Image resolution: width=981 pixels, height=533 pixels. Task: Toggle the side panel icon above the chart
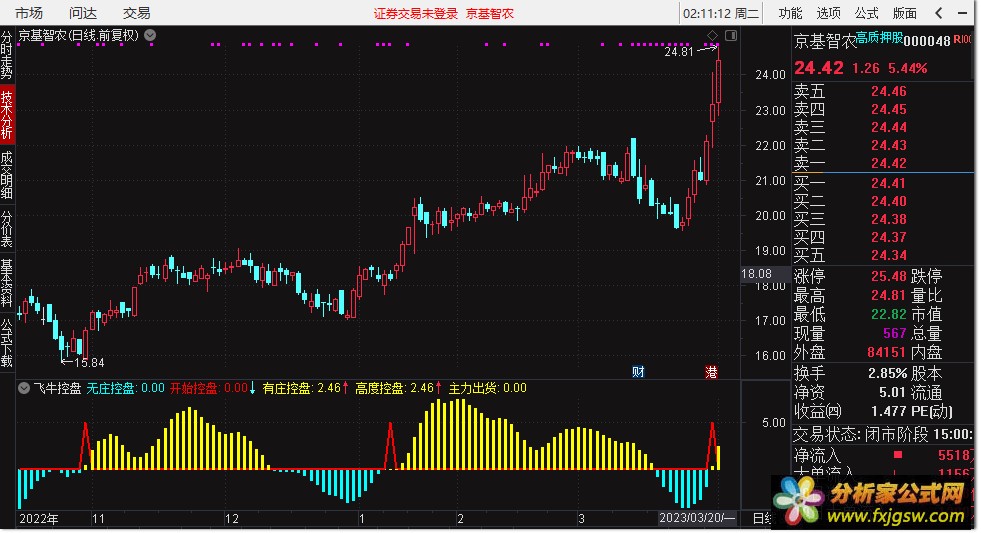coord(731,36)
